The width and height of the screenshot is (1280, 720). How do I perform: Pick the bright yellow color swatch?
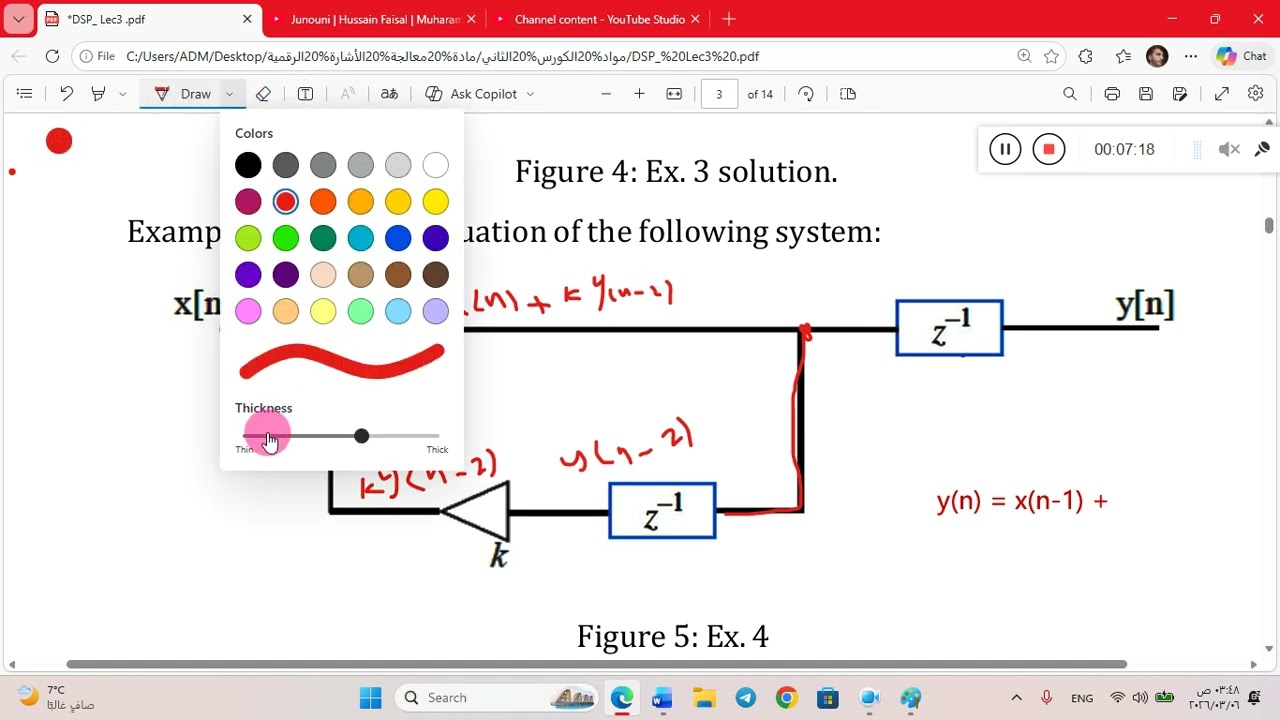click(x=435, y=202)
